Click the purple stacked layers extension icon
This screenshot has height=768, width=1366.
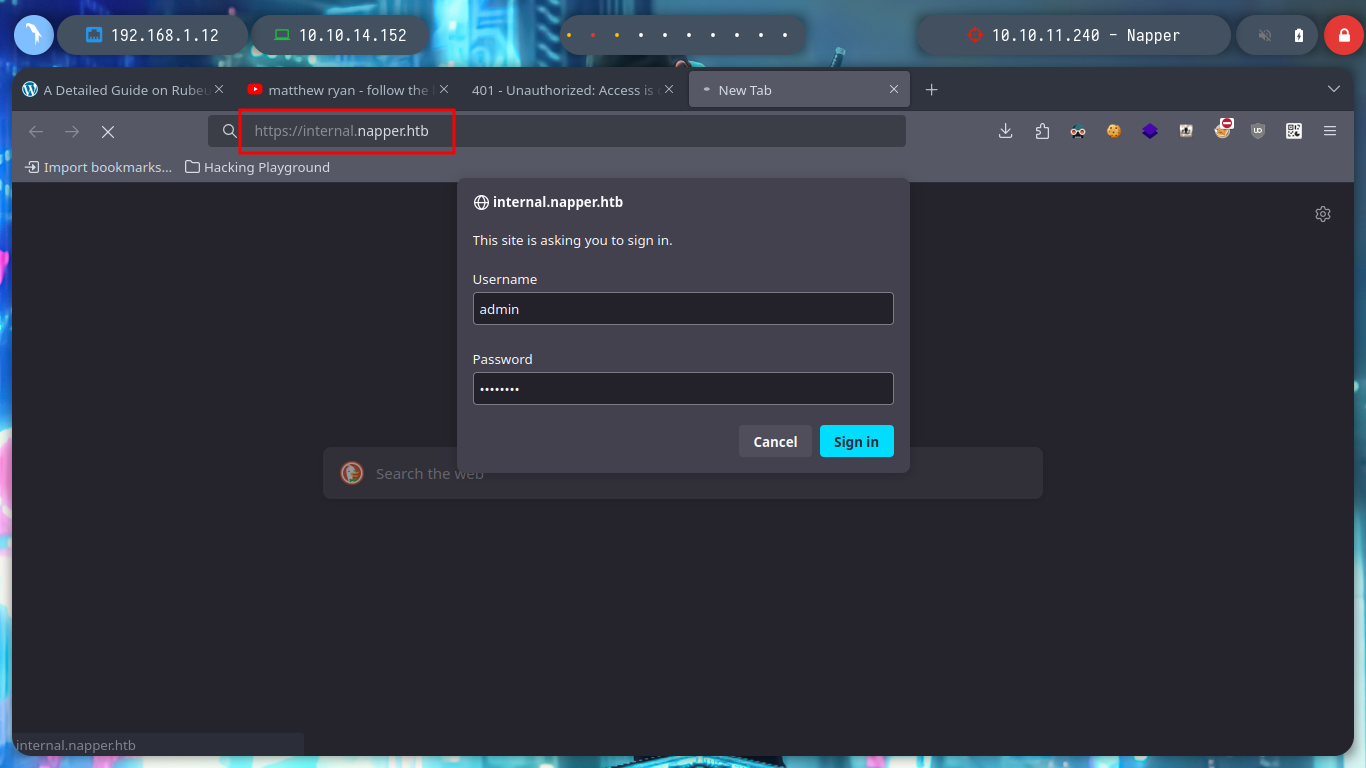pos(1150,131)
